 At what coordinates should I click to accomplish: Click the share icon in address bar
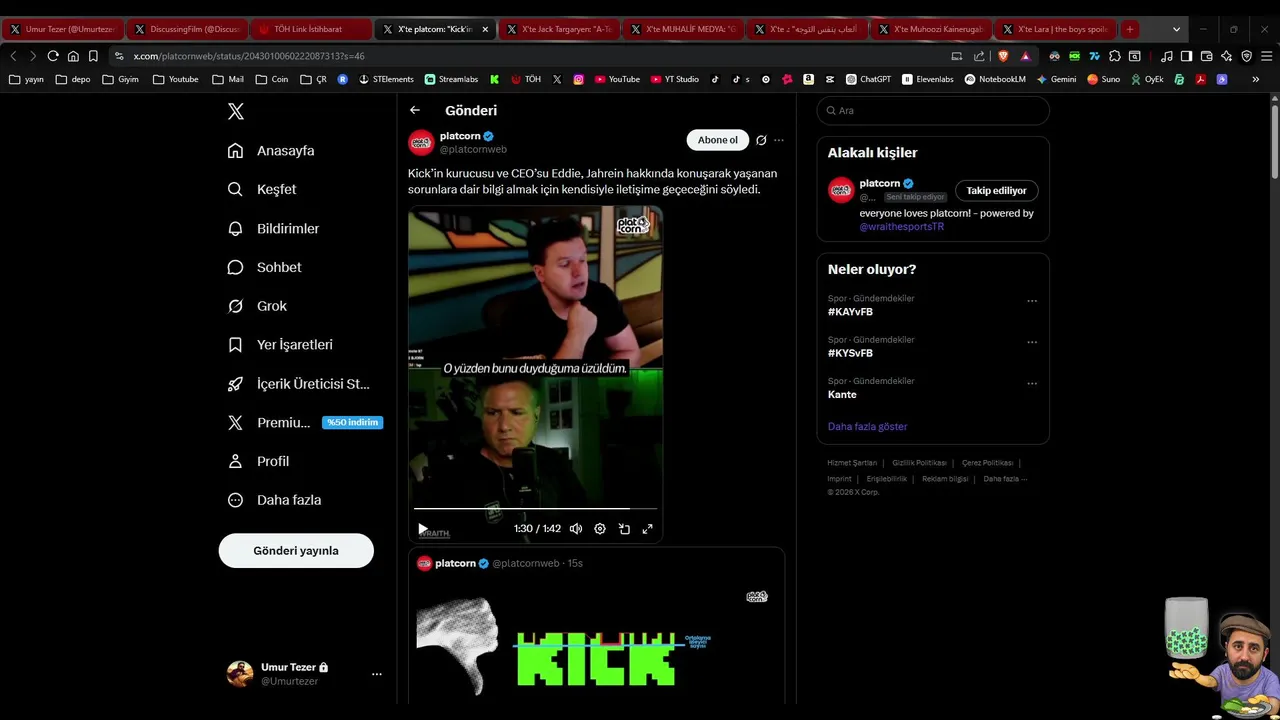click(979, 56)
